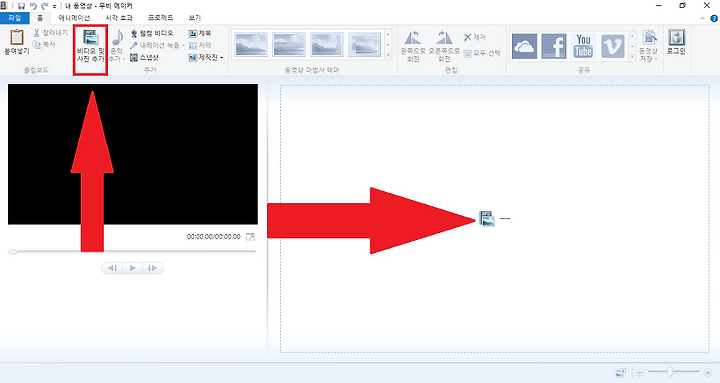This screenshot has width=720, height=383.
Task: Click the previous frame playback button
Action: coord(112,268)
